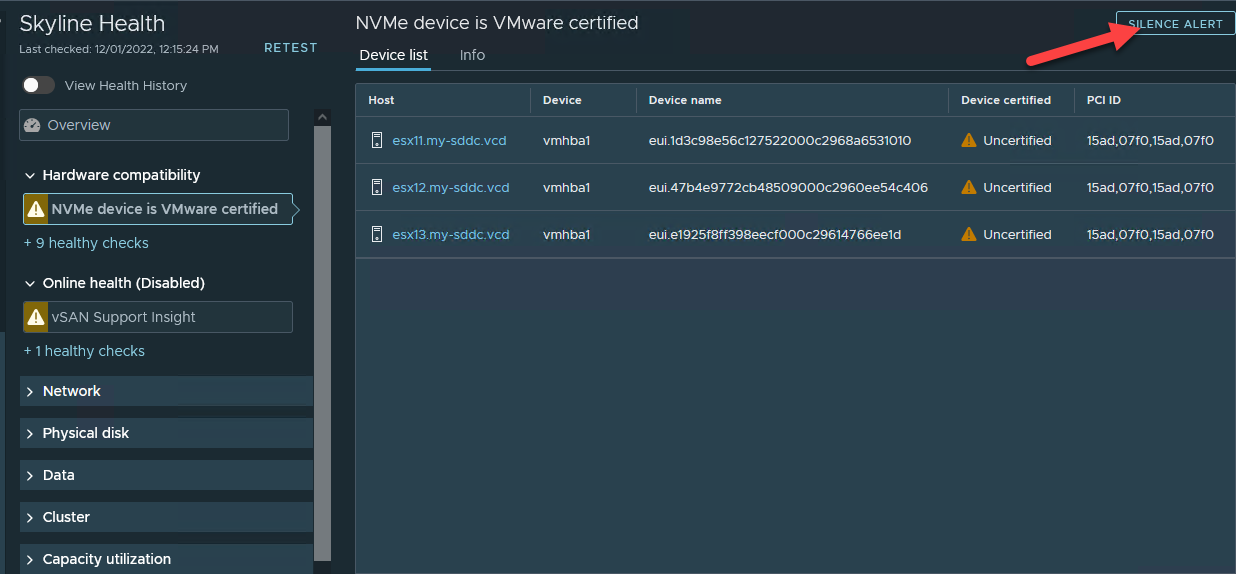This screenshot has width=1236, height=574.
Task: Click warning icon on vSAN Support Insight
Action: 36,317
